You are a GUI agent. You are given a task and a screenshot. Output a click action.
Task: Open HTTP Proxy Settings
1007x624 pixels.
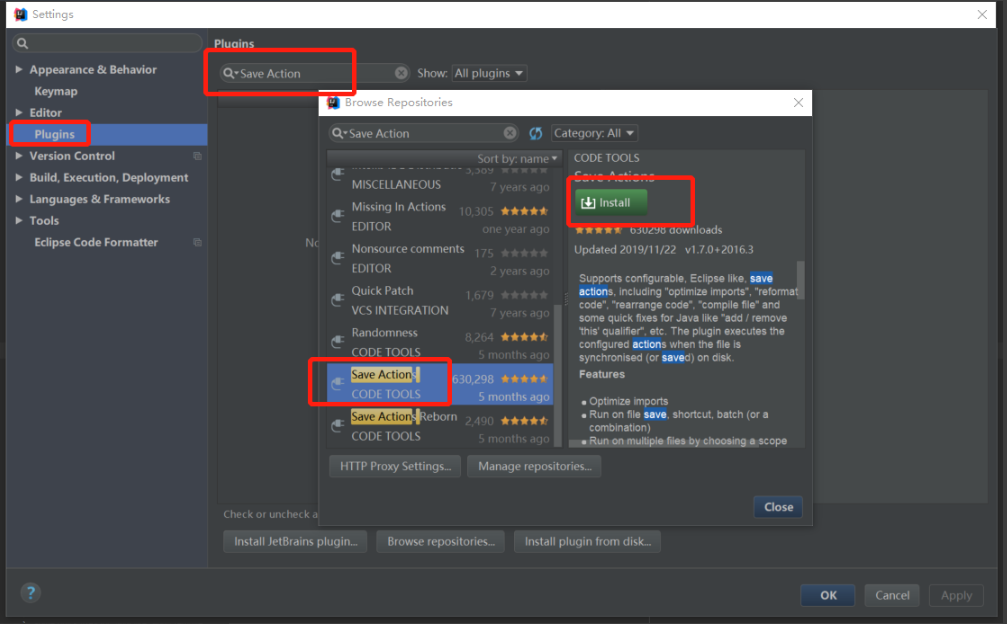(x=396, y=466)
